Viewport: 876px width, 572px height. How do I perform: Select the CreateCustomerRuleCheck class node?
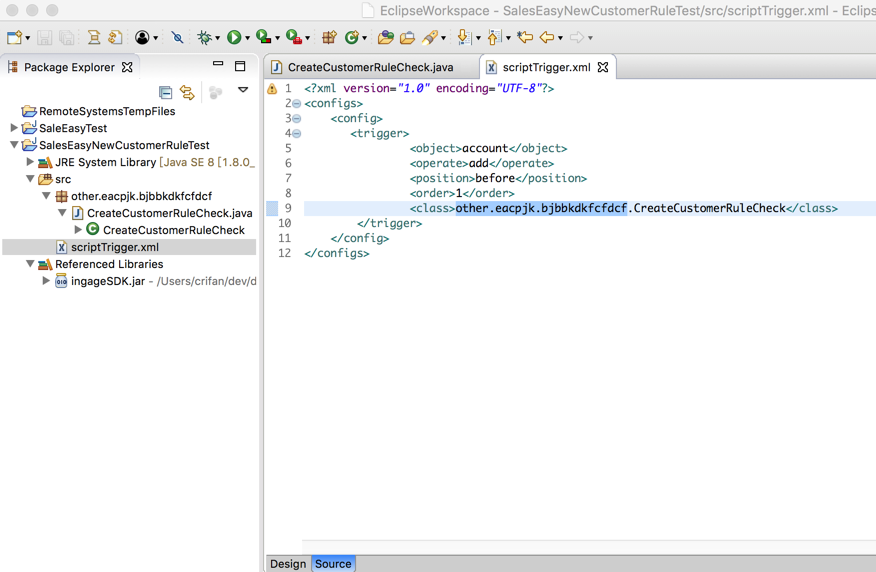[x=173, y=230]
